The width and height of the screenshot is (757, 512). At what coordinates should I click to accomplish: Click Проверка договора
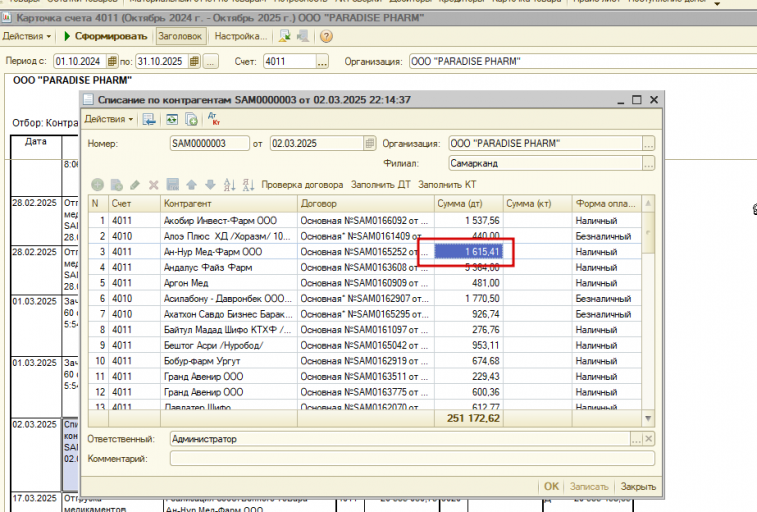[x=302, y=184]
